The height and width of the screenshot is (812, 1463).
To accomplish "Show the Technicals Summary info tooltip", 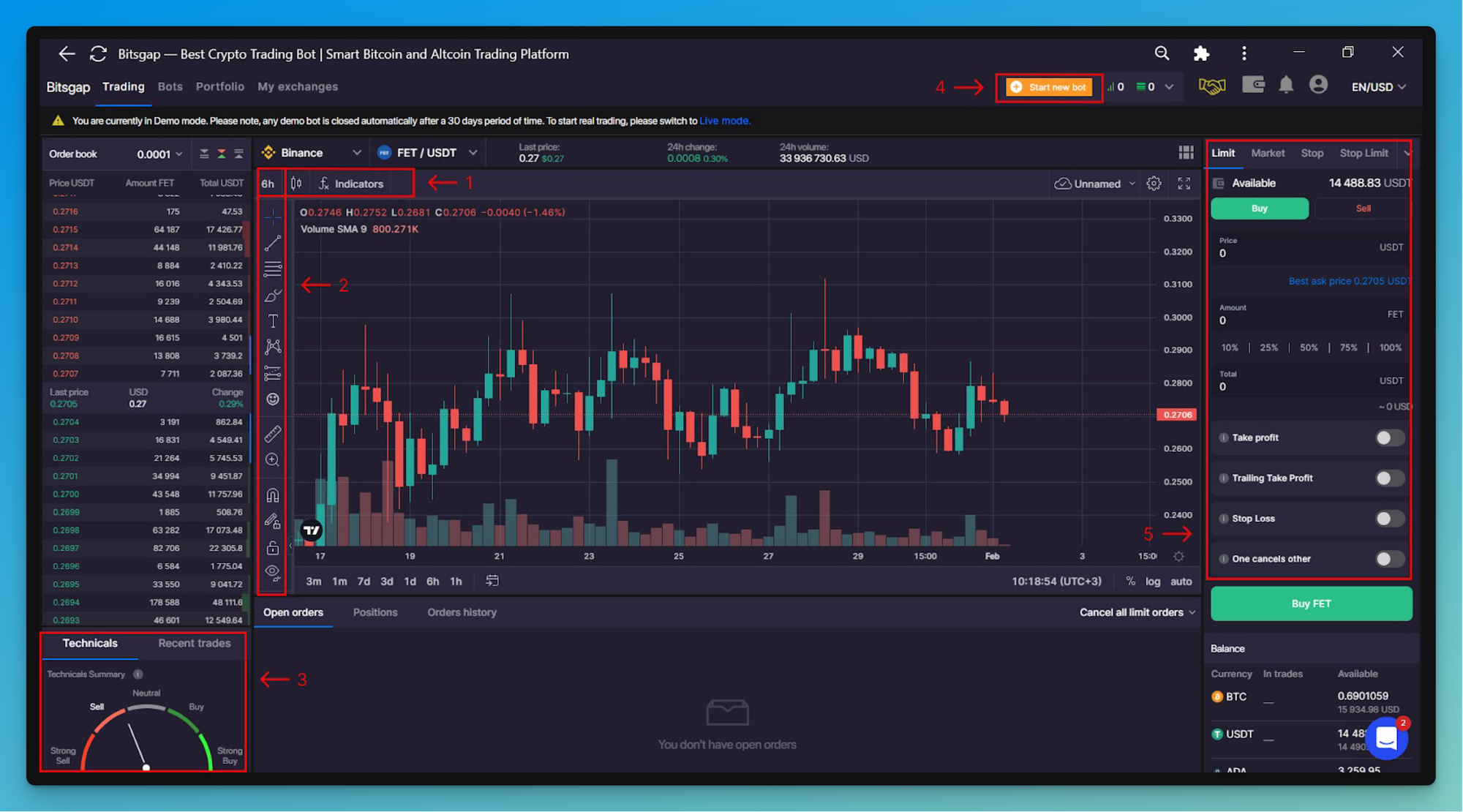I will tap(138, 674).
